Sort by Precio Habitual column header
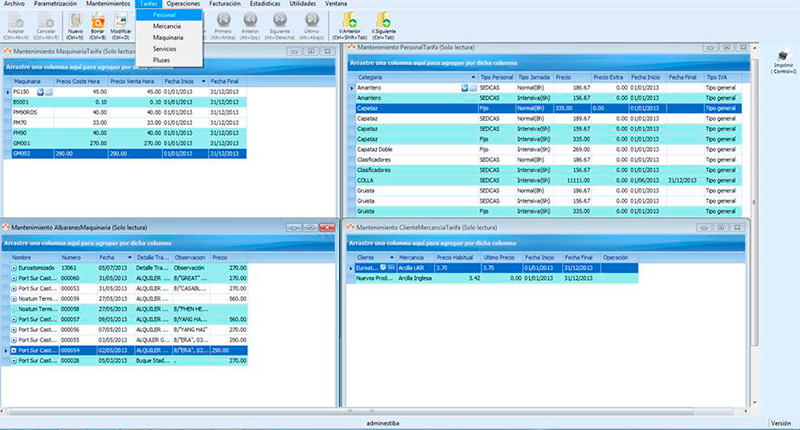Image resolution: width=800 pixels, height=430 pixels. pyautogui.click(x=458, y=258)
